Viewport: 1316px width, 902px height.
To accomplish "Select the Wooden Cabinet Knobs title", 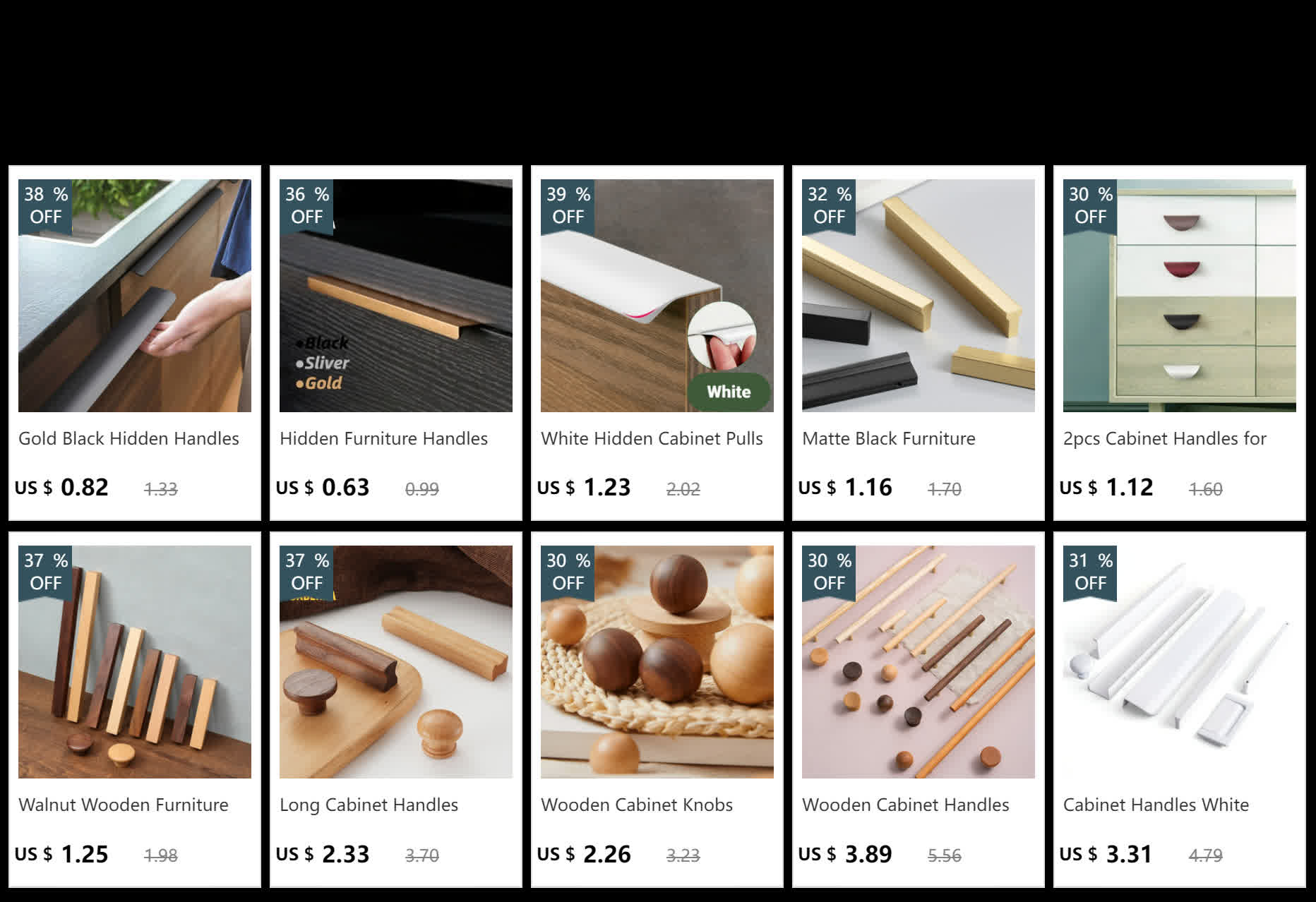I will click(637, 805).
